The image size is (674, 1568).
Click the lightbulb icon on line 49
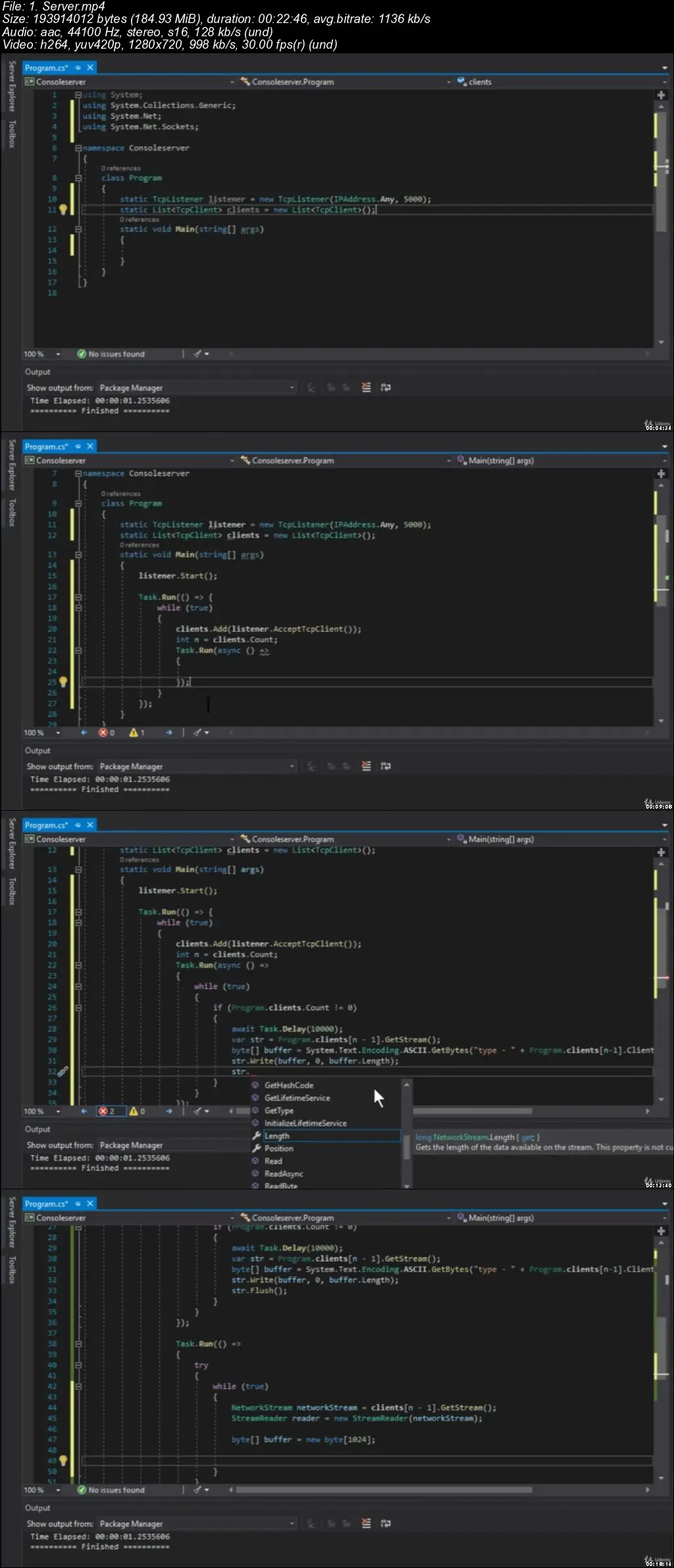[x=63, y=1461]
